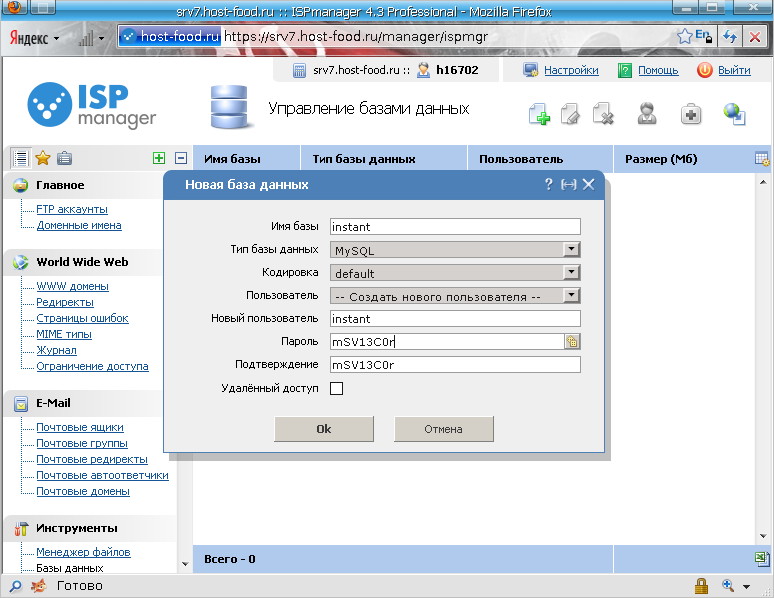774x598 pixels.
Task: Click the generate password icon beside Пароль
Action: point(573,342)
